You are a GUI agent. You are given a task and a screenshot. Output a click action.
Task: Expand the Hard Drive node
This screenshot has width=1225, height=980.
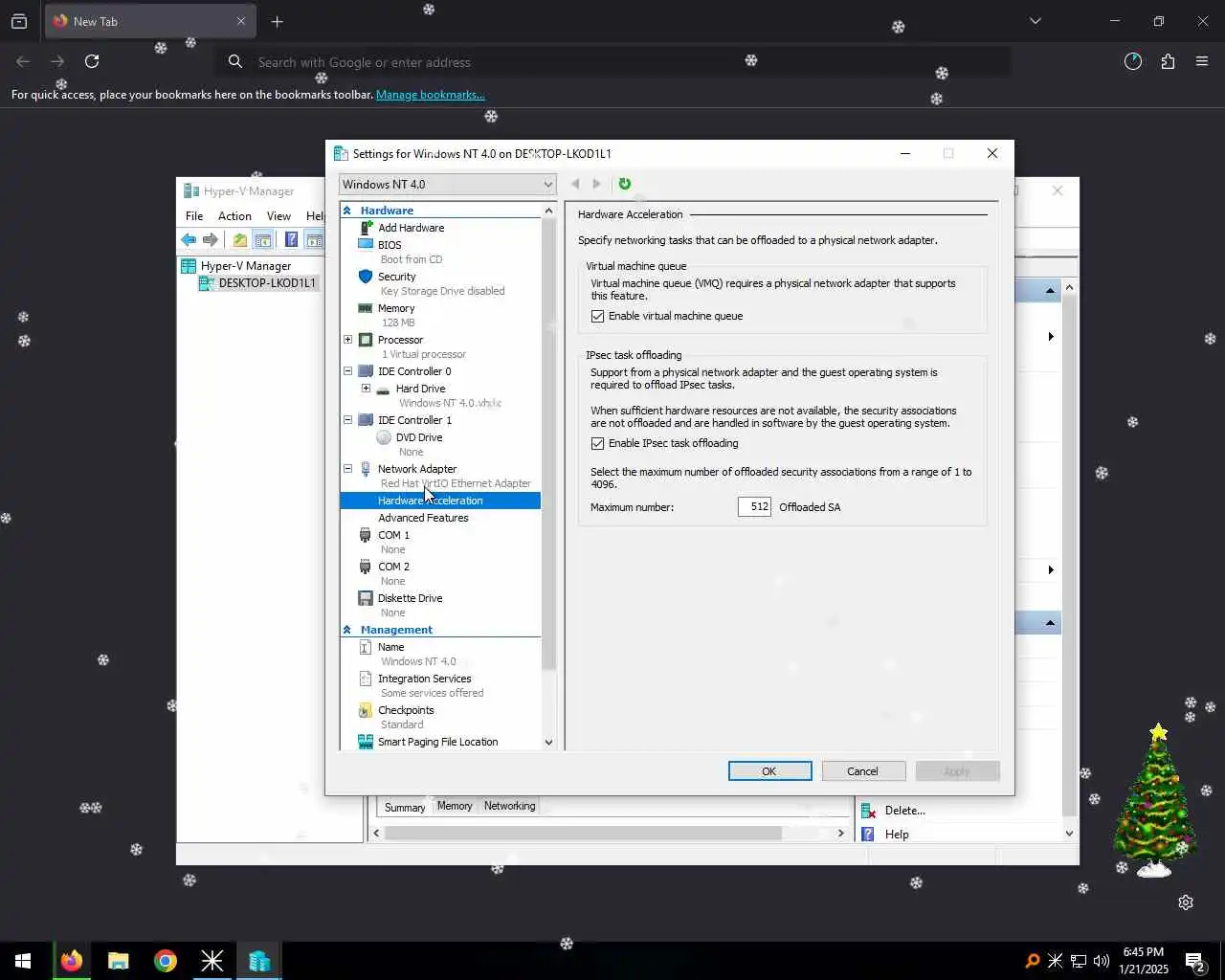[366, 389]
